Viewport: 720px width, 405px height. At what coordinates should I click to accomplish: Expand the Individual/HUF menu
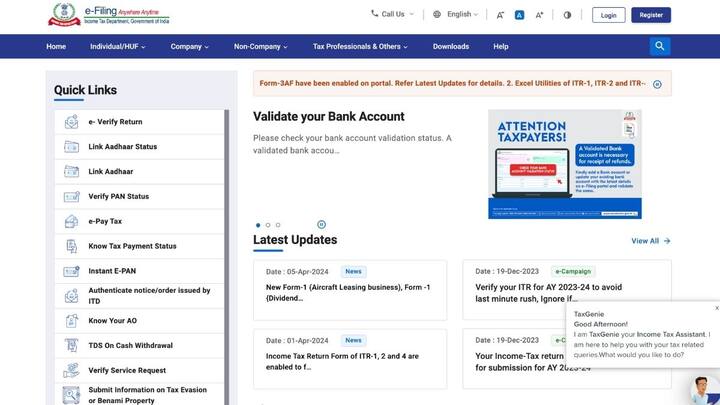coord(118,46)
